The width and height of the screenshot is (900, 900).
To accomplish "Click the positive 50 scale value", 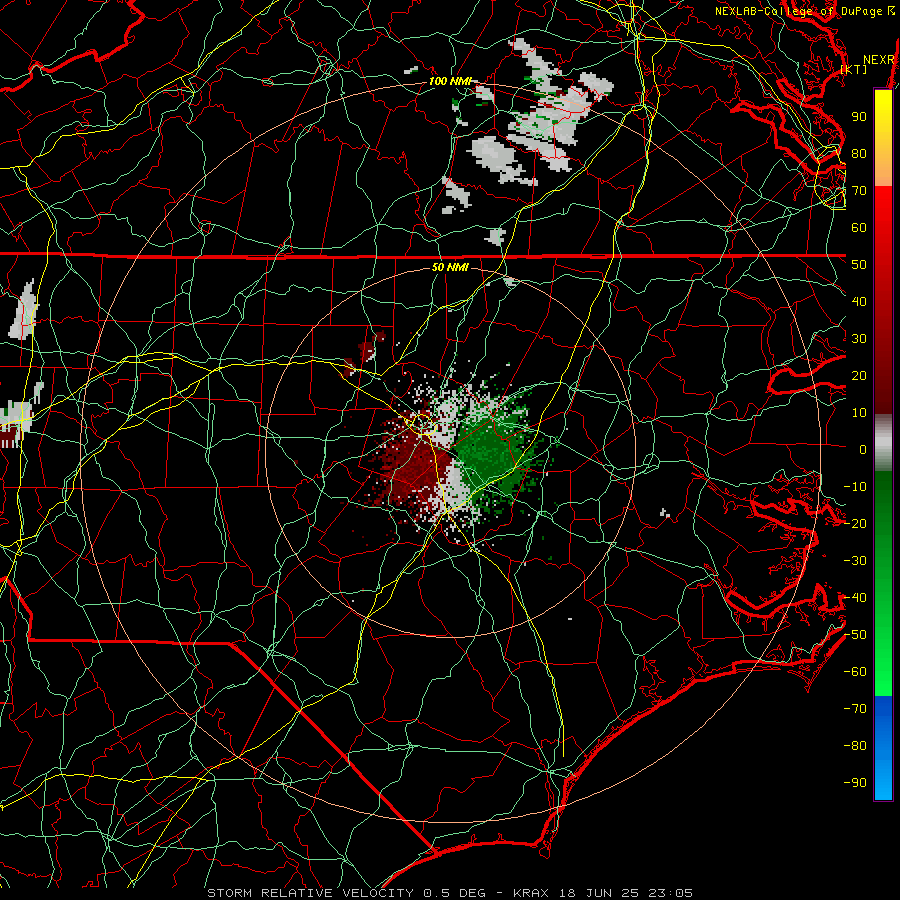I will tap(859, 265).
